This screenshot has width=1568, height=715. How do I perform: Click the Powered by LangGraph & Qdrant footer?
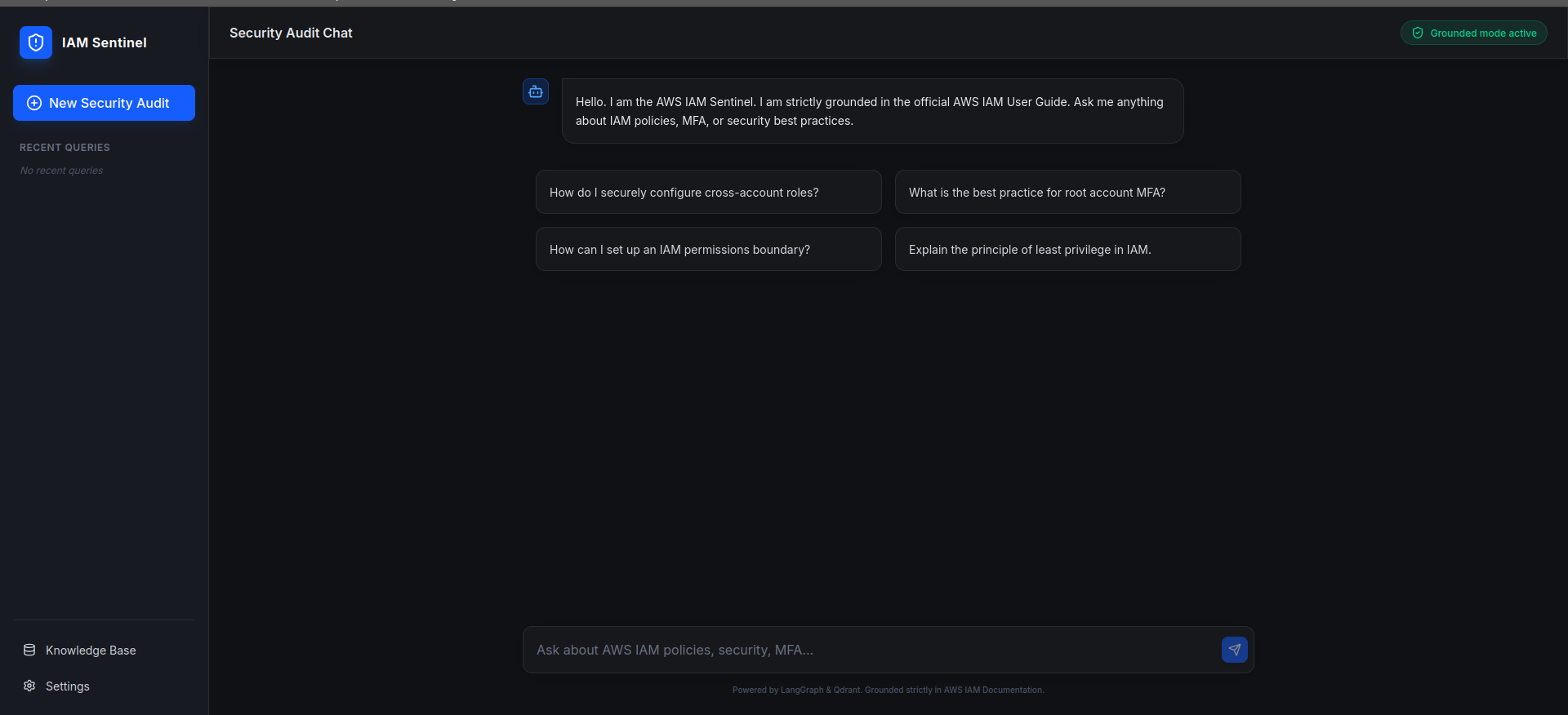click(x=889, y=690)
